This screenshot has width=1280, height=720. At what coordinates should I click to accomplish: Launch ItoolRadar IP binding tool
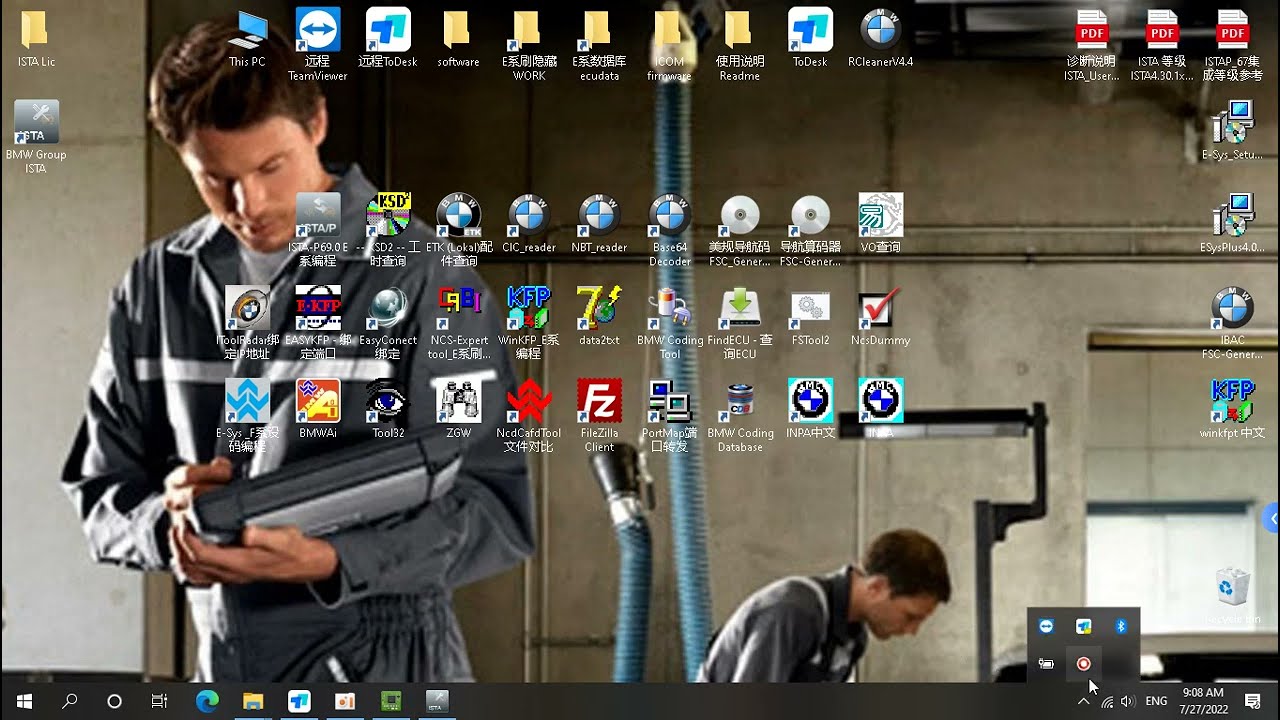click(x=247, y=323)
